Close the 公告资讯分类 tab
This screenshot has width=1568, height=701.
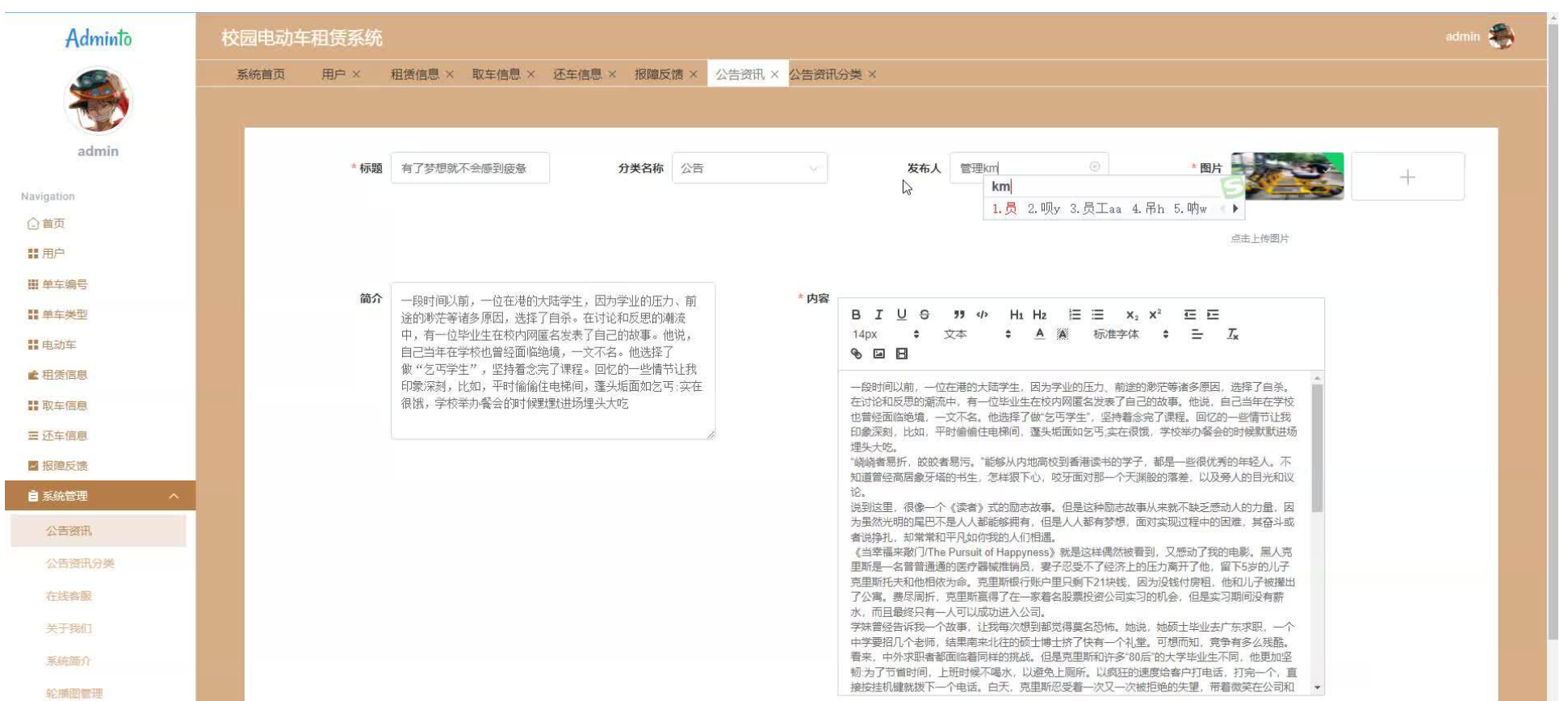point(872,74)
